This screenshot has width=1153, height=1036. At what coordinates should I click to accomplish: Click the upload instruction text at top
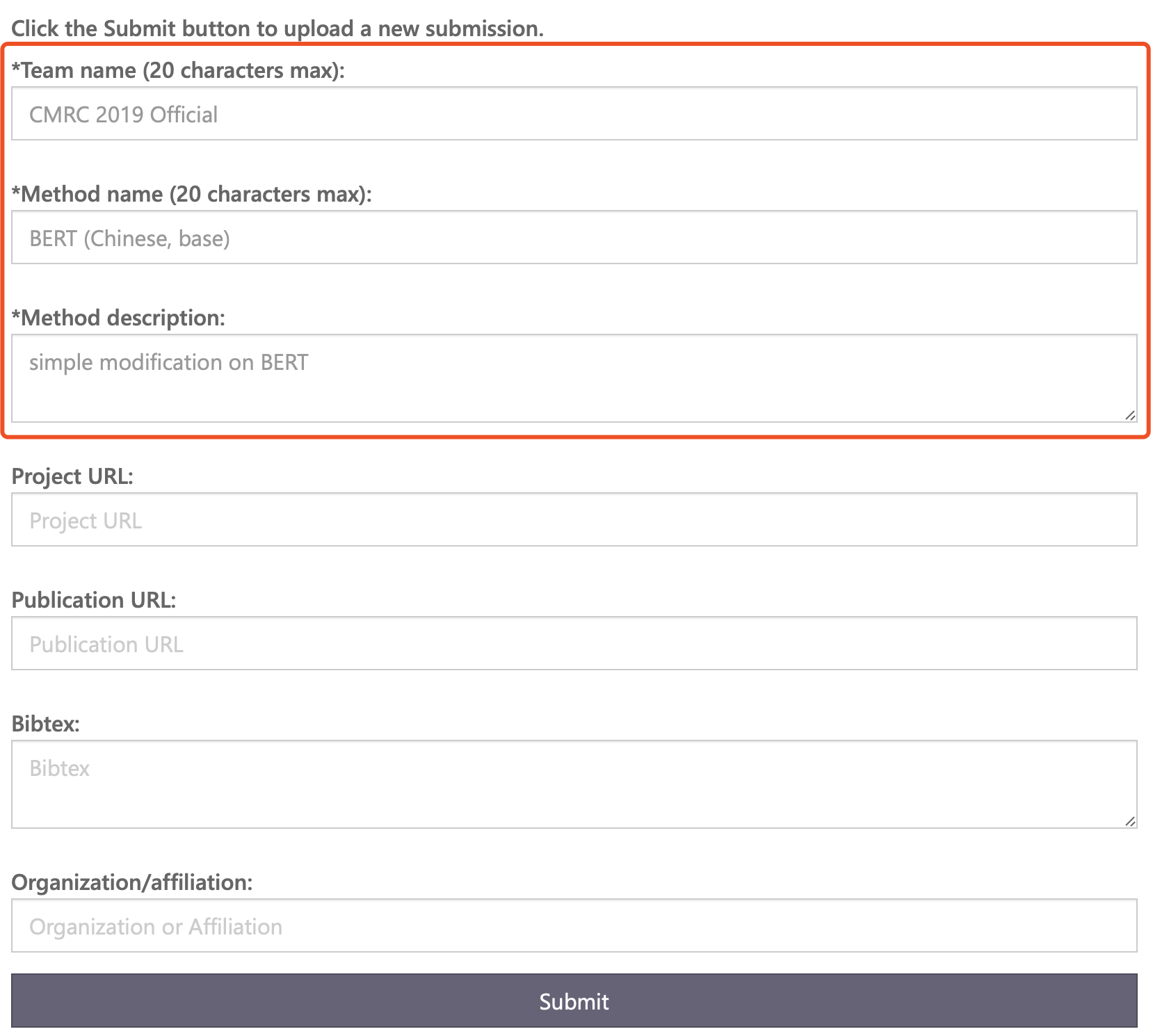click(277, 29)
